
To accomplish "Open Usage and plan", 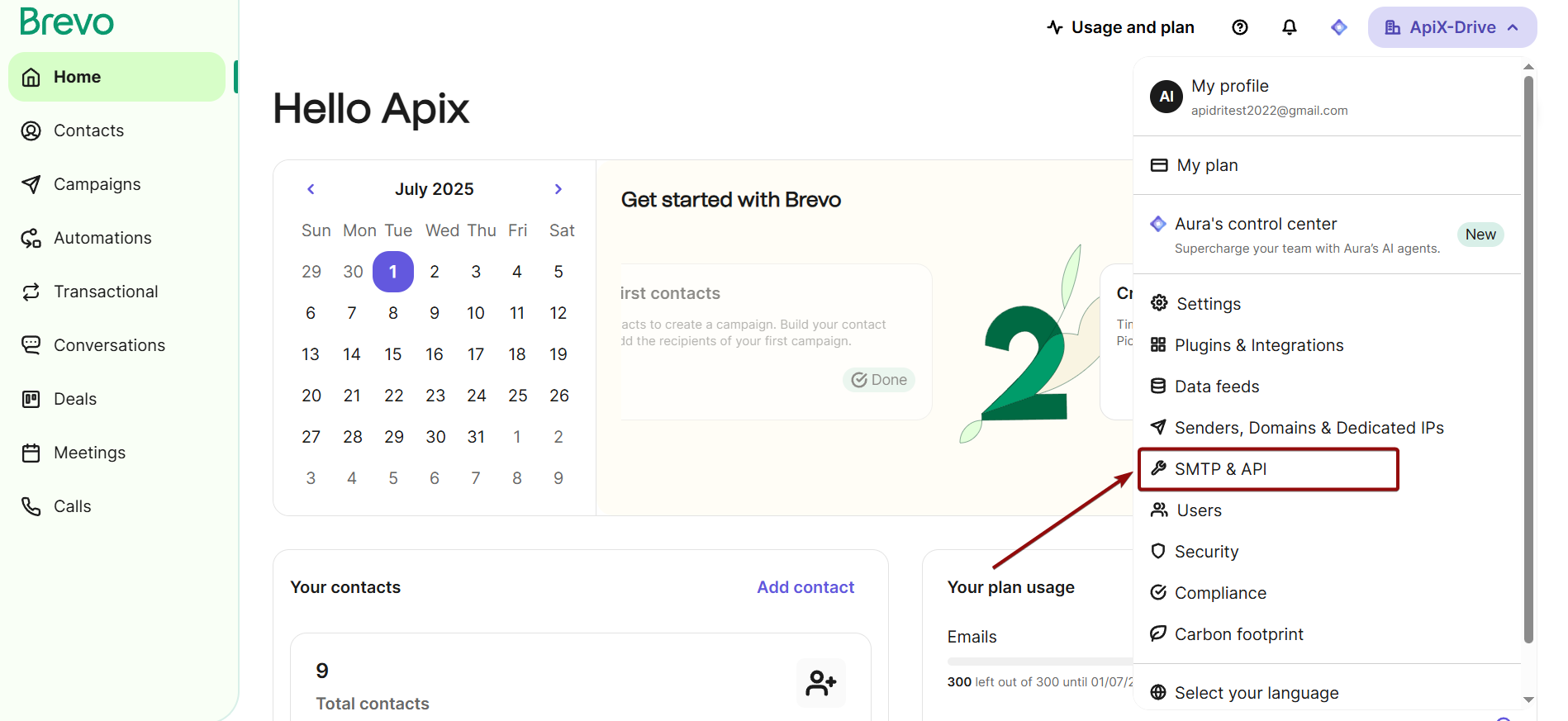I will click(x=1120, y=27).
